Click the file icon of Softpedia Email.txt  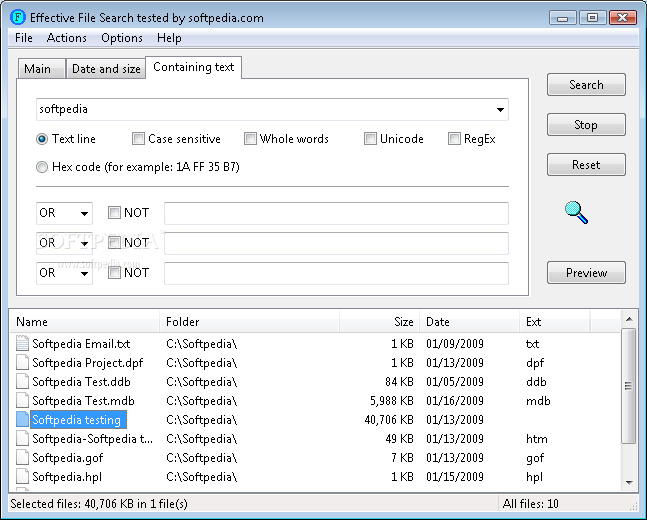[23, 343]
